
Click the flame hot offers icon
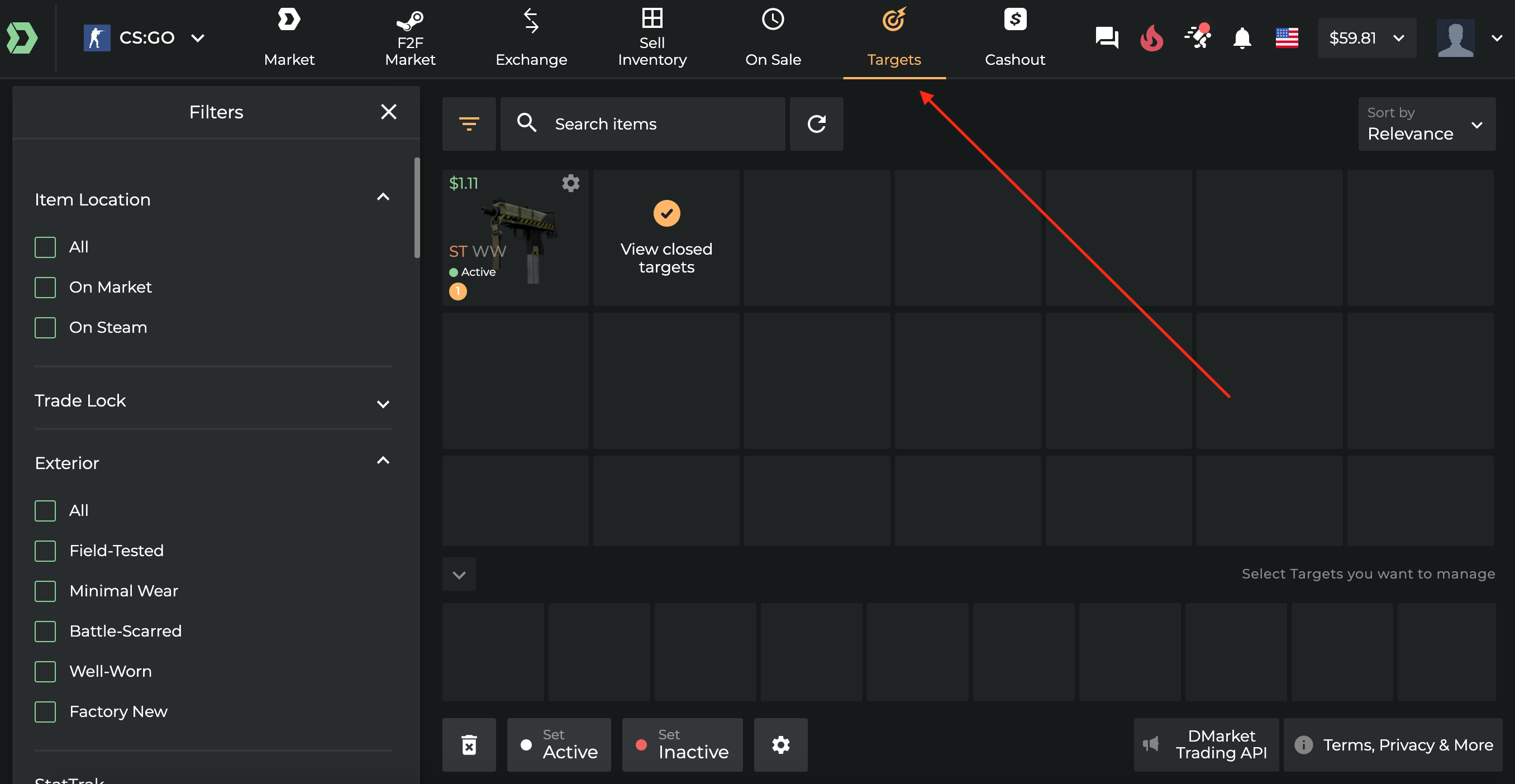point(1151,38)
